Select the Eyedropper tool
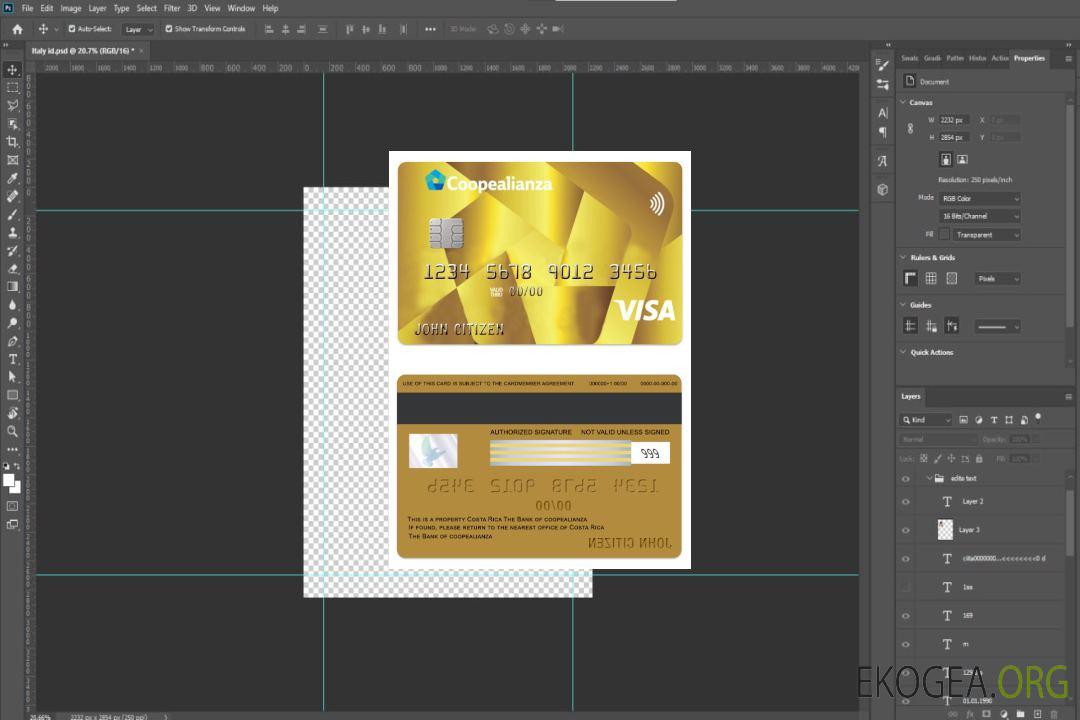Screen dimensions: 1080x720 12,178
